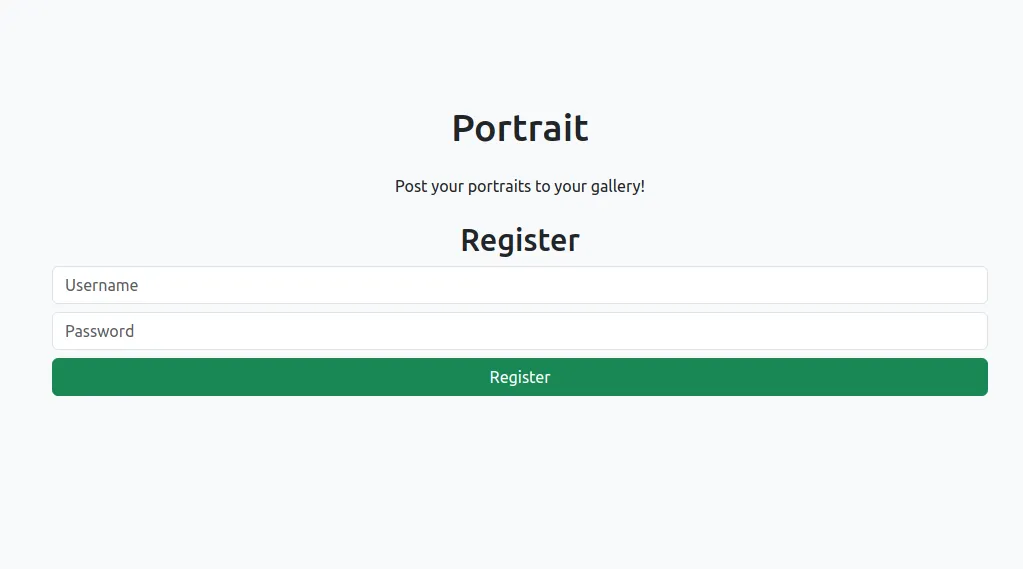Focus the Password input field

[x=520, y=331]
